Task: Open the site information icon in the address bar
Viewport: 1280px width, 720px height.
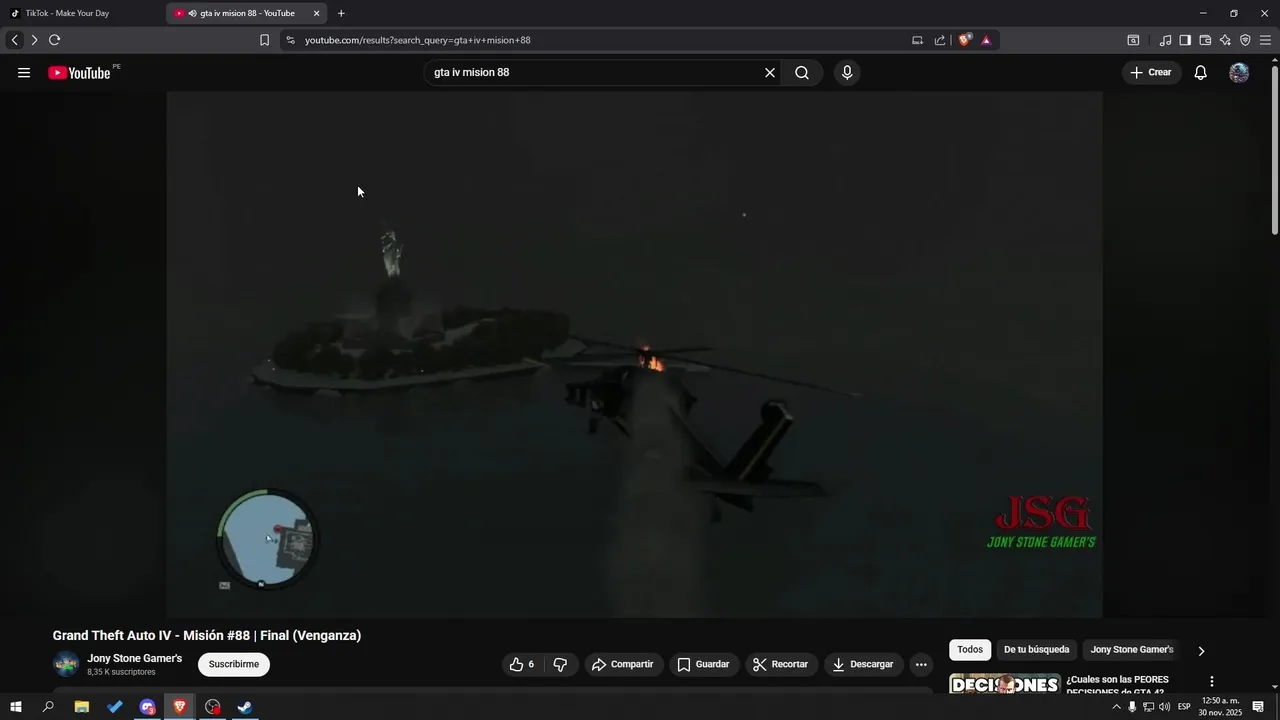Action: 290,40
